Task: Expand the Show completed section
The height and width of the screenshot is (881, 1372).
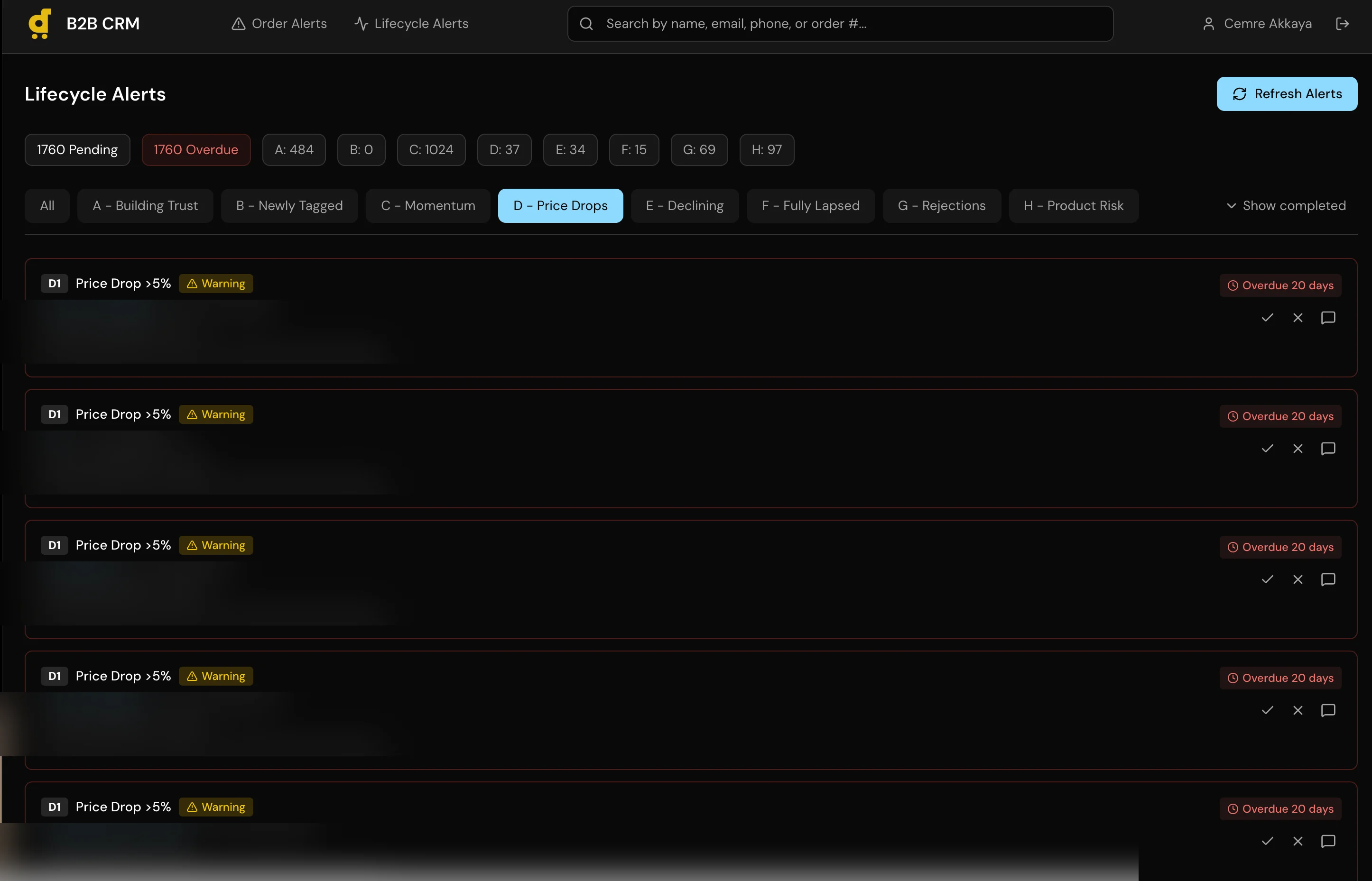Action: click(x=1286, y=205)
